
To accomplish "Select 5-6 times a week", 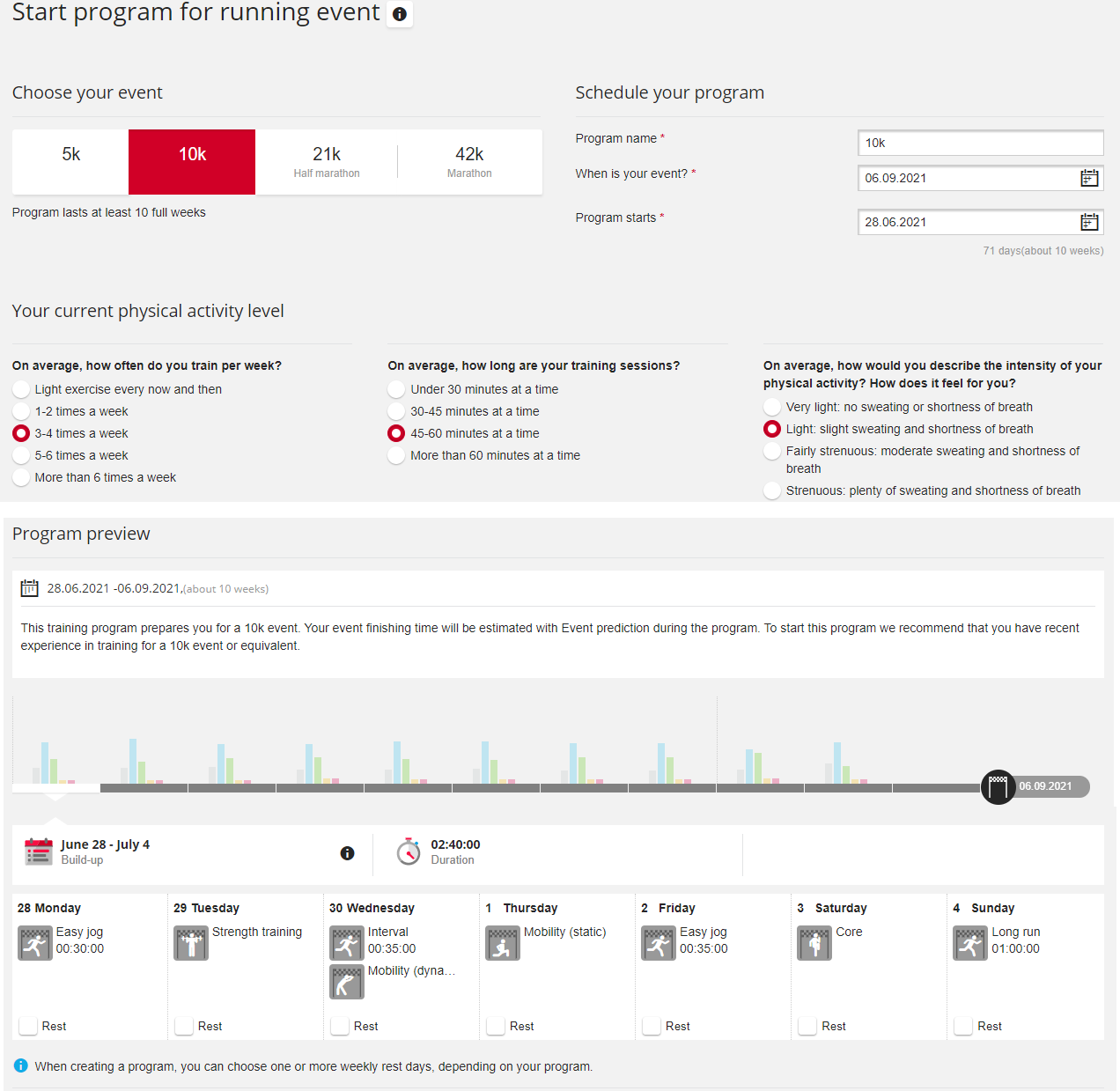I will click(21, 455).
